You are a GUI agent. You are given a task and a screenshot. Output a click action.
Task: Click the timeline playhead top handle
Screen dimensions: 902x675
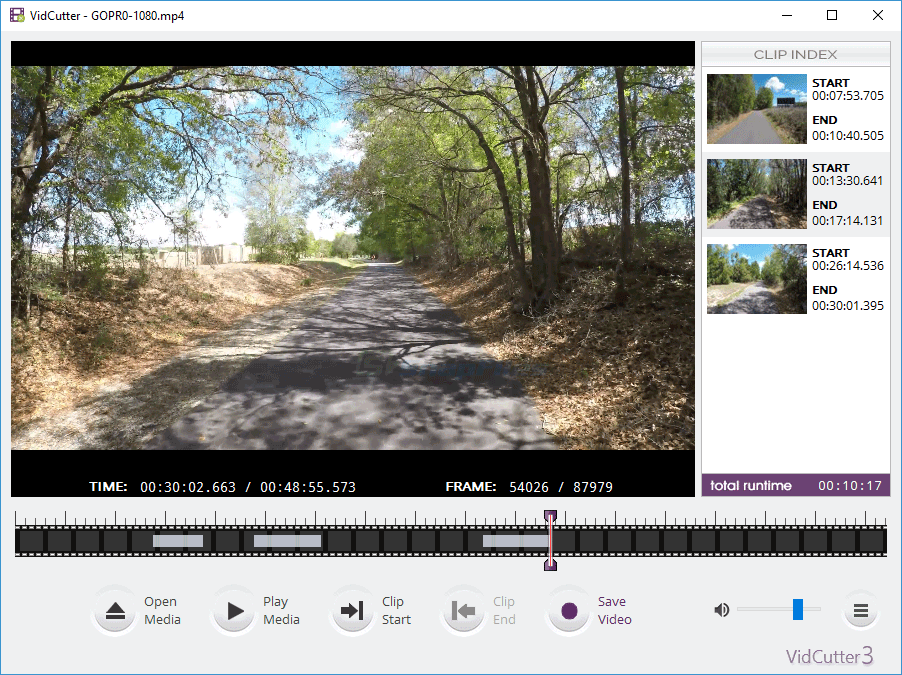point(550,516)
